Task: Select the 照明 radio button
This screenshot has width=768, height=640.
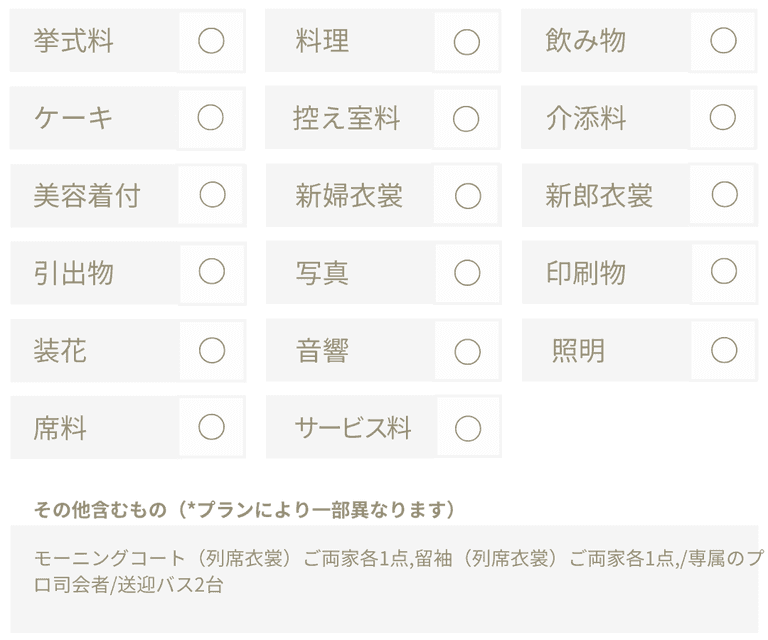Action: (x=724, y=350)
